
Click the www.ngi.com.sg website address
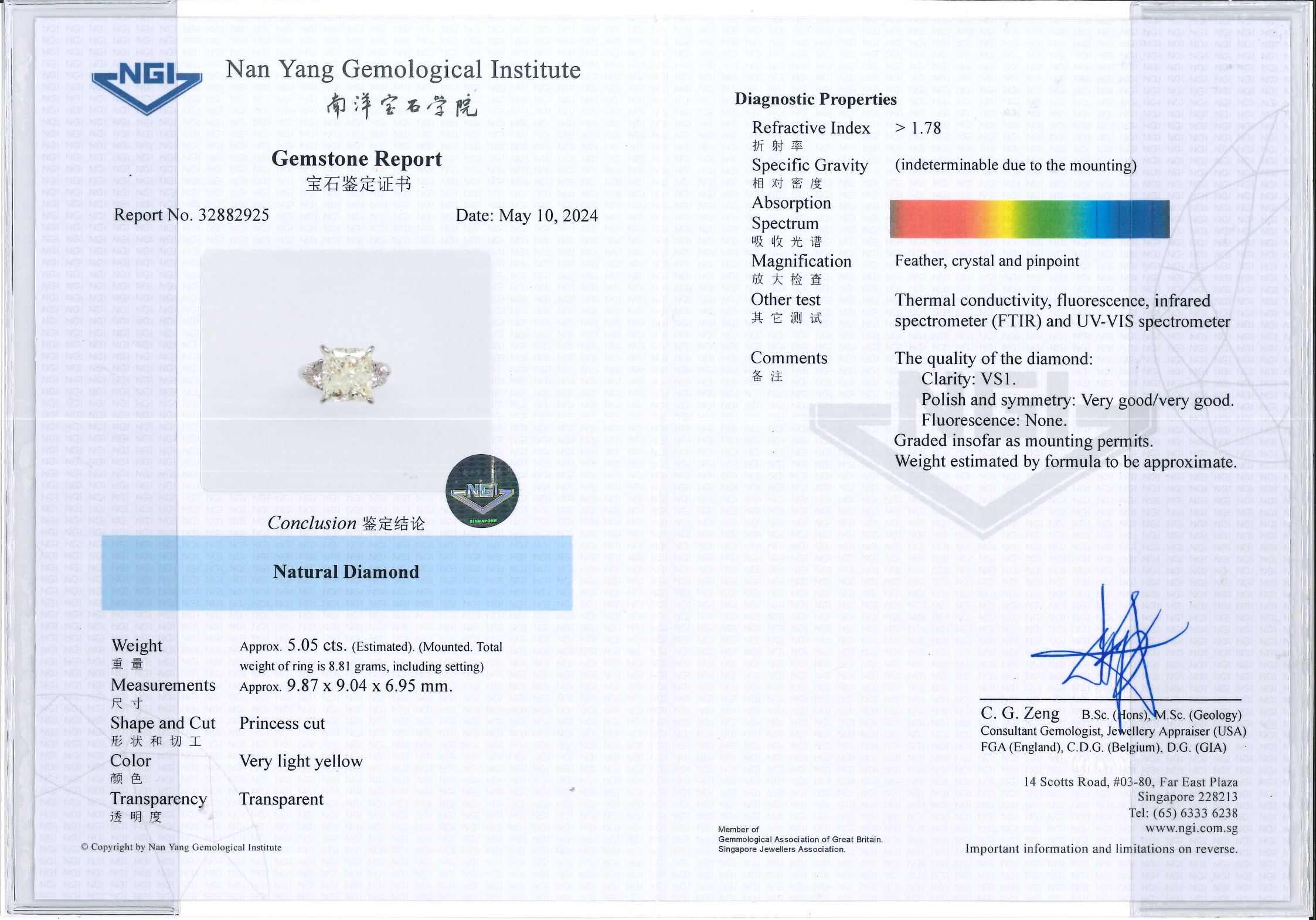pos(1191,828)
